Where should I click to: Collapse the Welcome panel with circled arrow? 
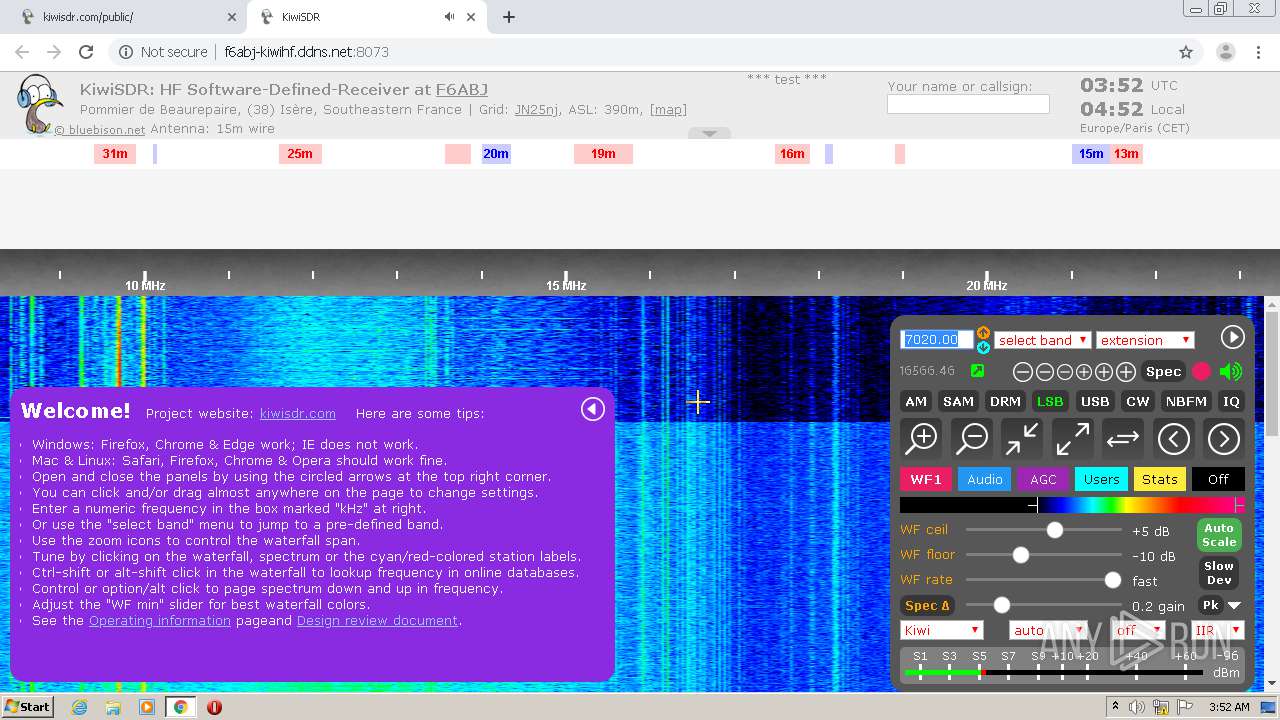pyautogui.click(x=593, y=409)
